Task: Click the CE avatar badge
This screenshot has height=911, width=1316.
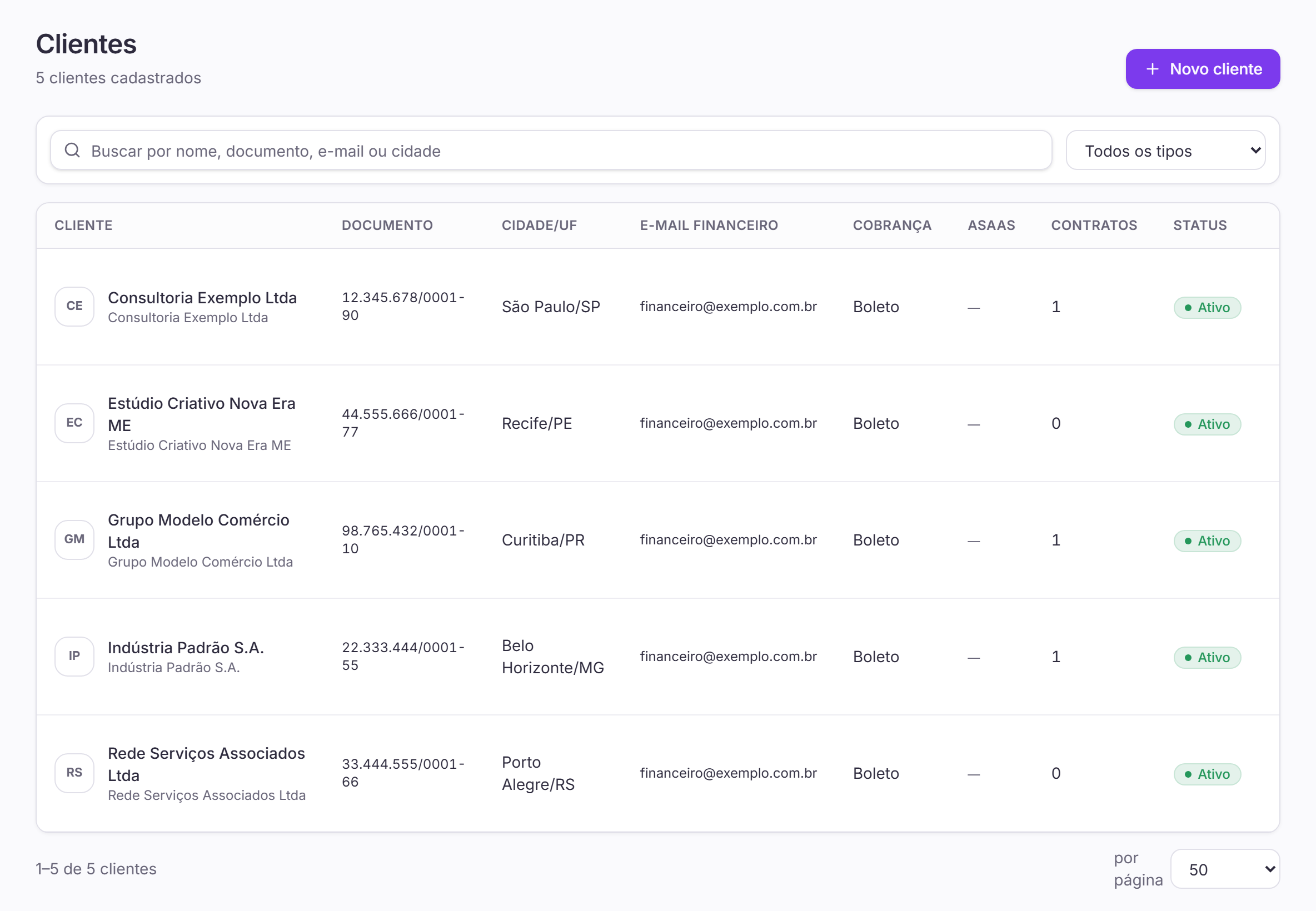Action: point(74,306)
